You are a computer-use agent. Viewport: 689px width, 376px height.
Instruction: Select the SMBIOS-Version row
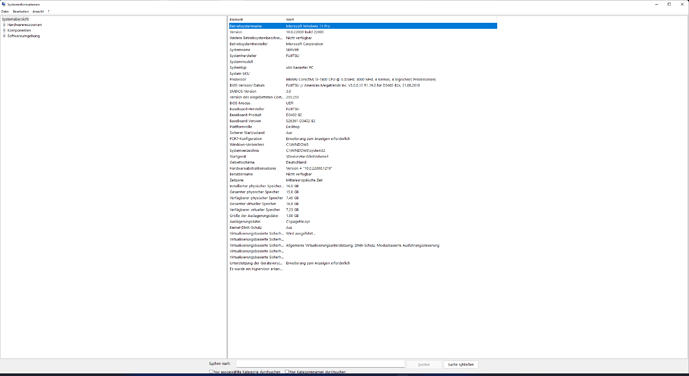pos(363,91)
